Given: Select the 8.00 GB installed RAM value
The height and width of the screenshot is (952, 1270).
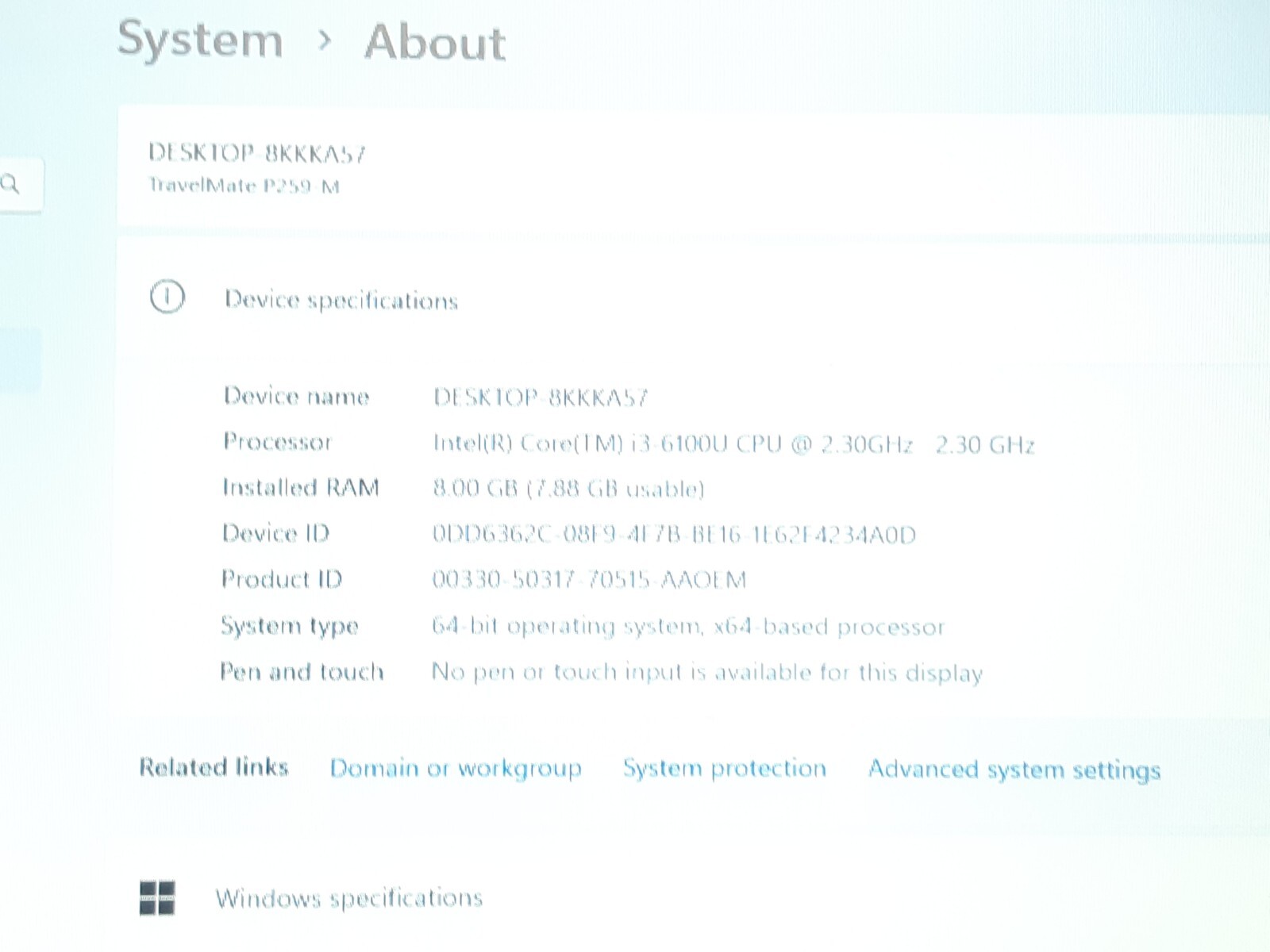Looking at the screenshot, I should pyautogui.click(x=568, y=488).
